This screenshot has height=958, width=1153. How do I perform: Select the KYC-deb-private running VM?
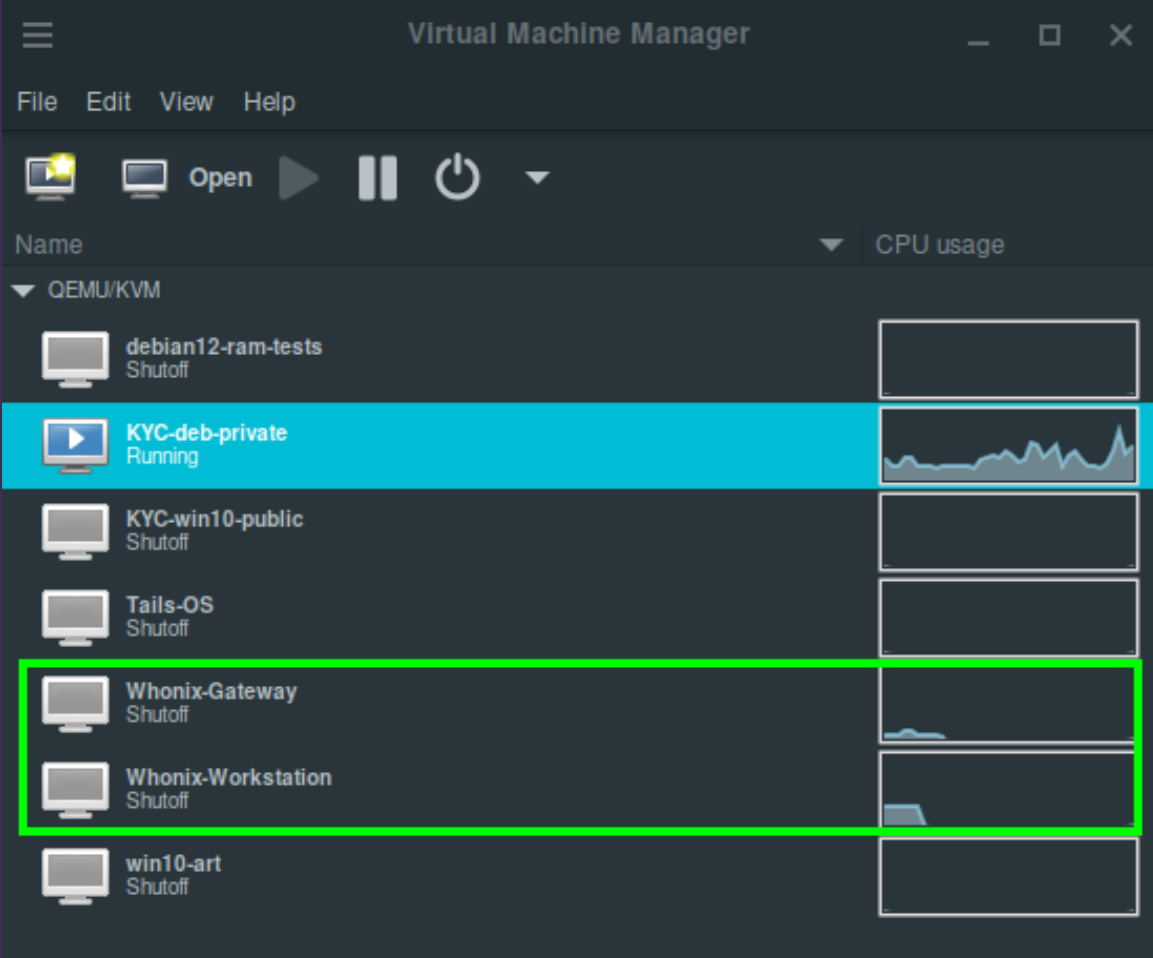coord(576,446)
